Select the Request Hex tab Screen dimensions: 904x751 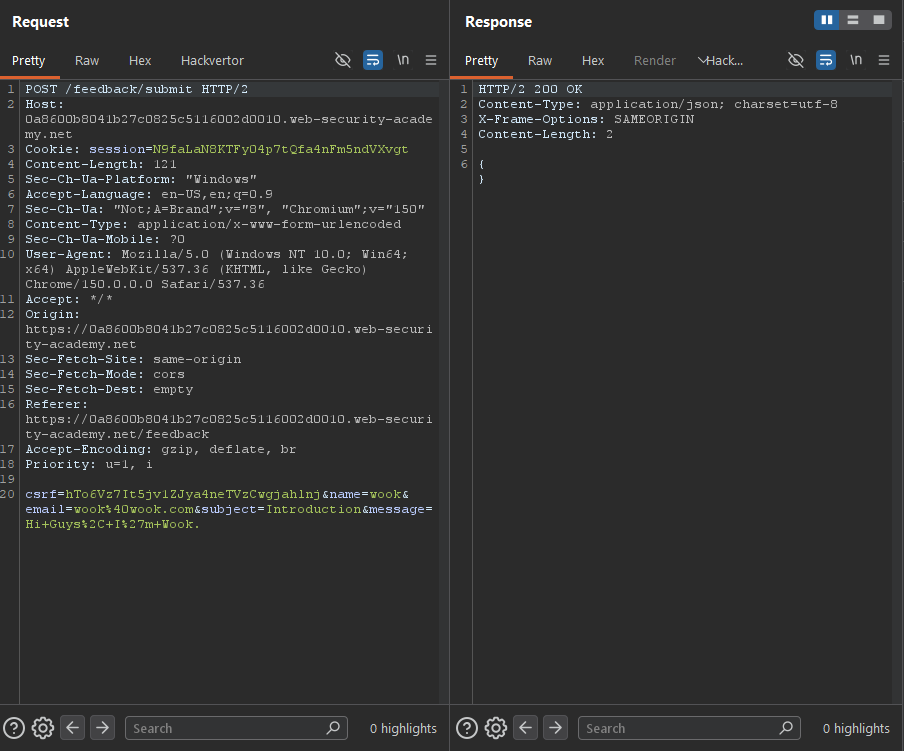point(140,61)
